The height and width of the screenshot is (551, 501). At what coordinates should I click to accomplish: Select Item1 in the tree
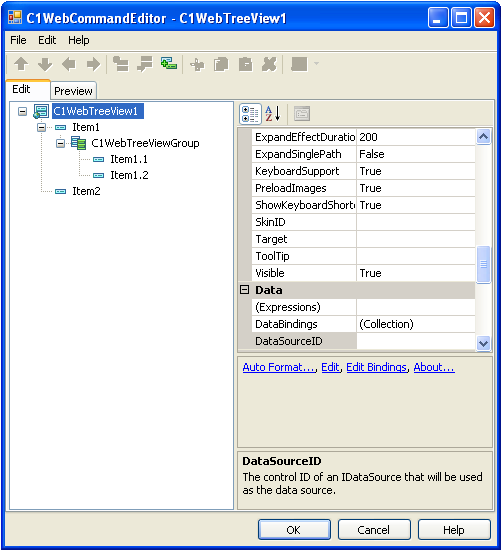86,127
